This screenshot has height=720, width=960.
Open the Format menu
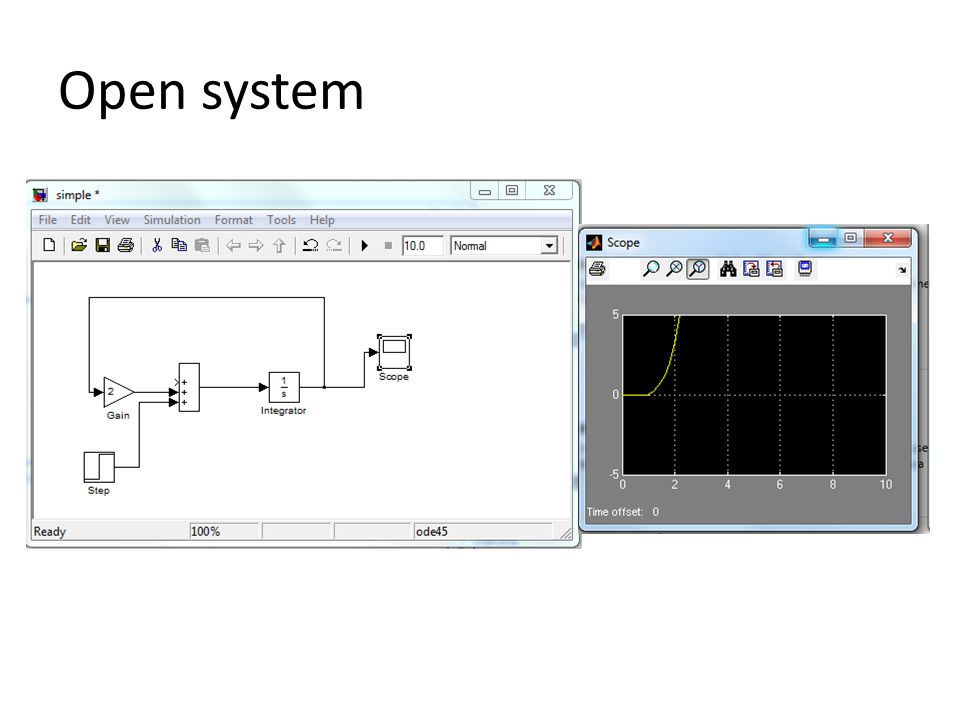click(x=233, y=220)
